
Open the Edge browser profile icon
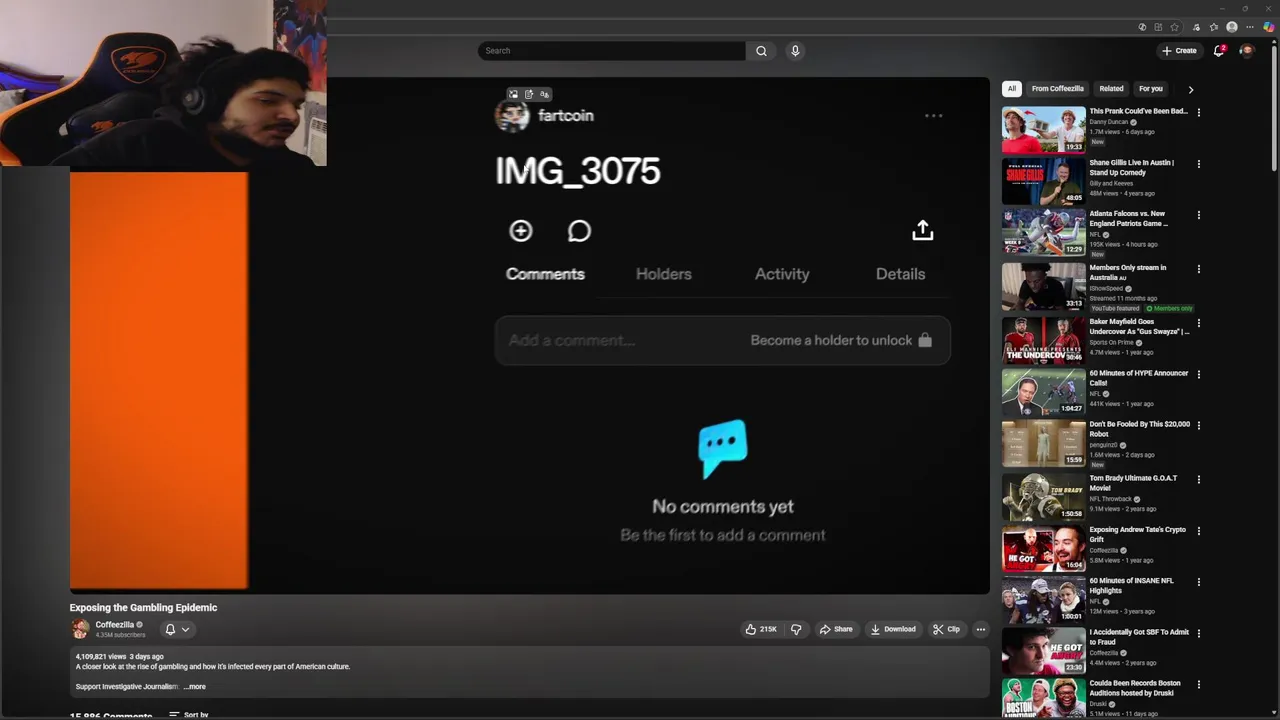tap(1232, 27)
